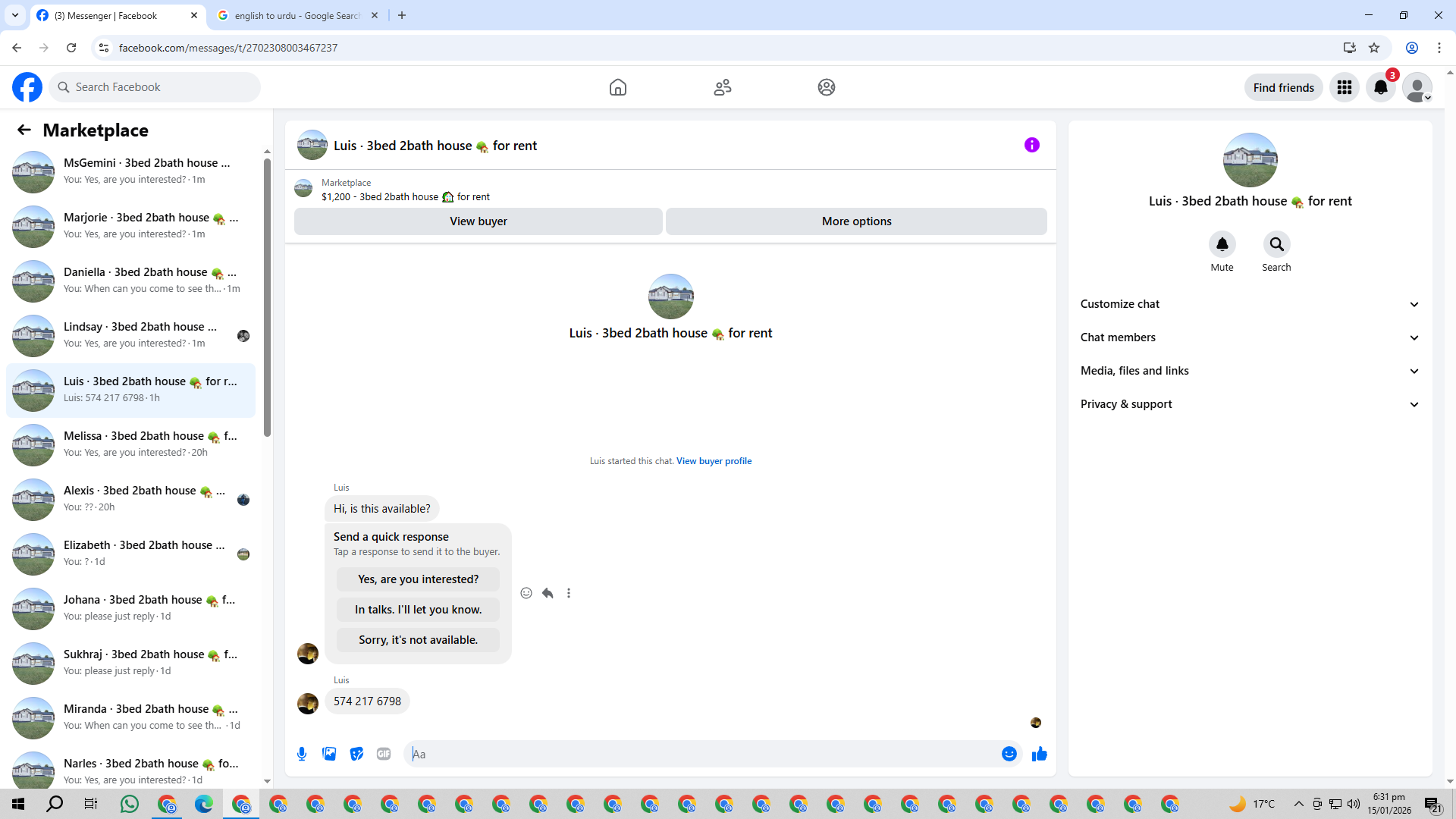Click the View buyer button
The height and width of the screenshot is (819, 1456).
(478, 221)
